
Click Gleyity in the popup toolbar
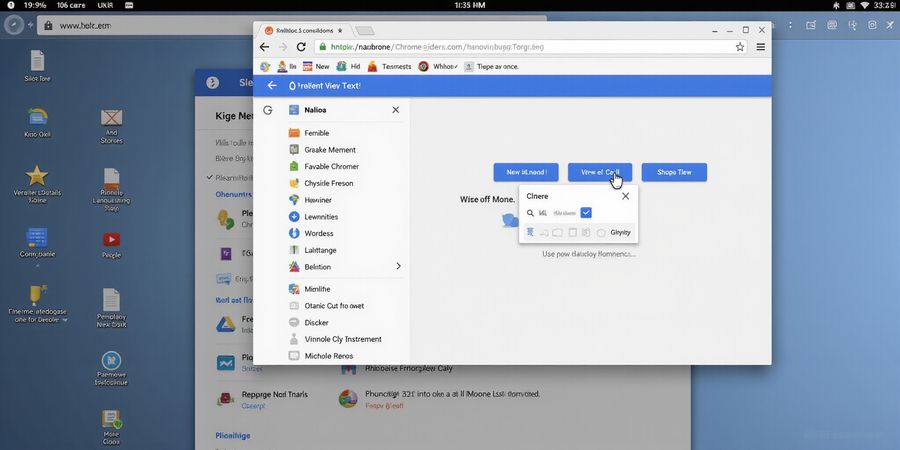[620, 232]
